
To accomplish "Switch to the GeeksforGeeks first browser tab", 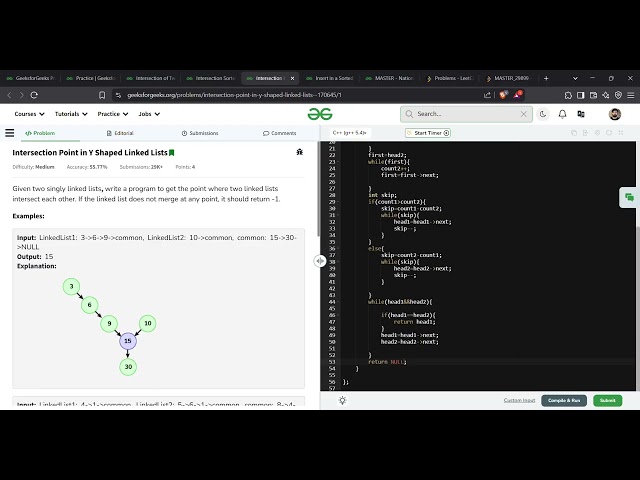I will click(30, 78).
